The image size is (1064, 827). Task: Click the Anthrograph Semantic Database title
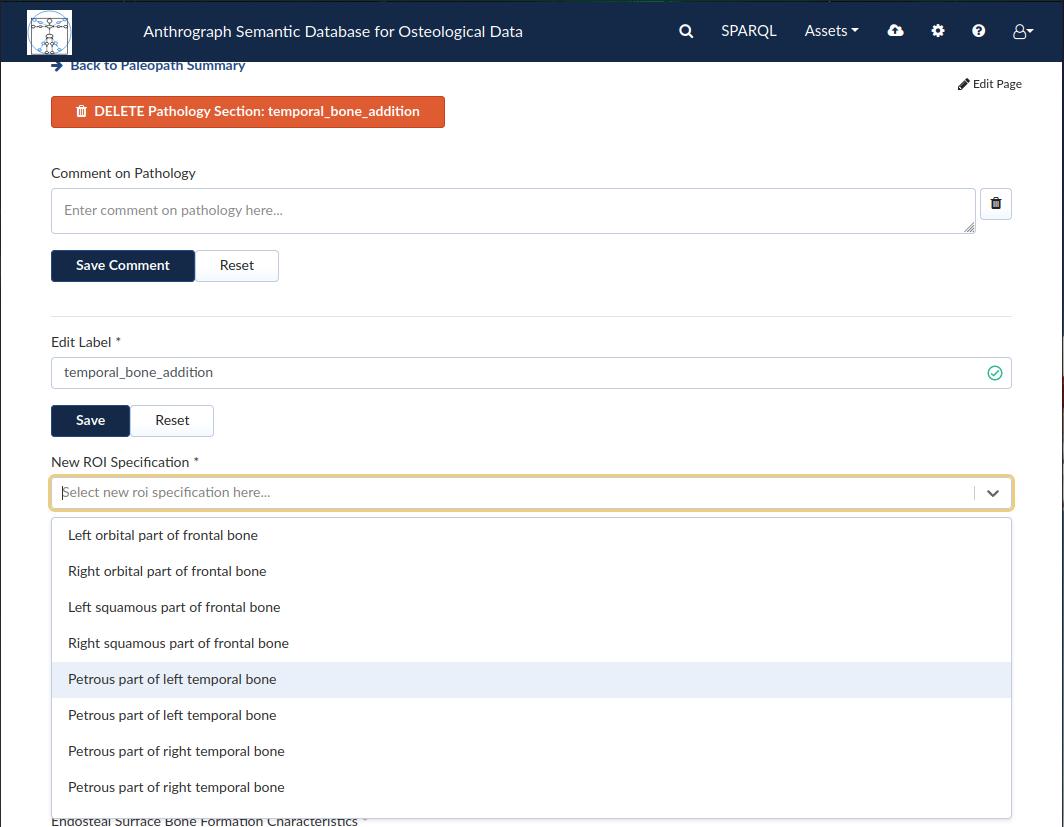332,32
